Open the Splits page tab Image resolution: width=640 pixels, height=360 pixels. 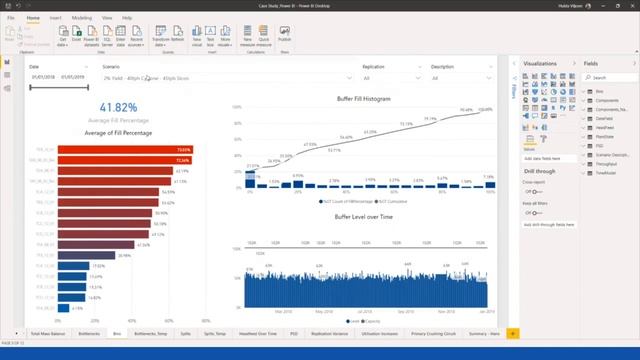tap(186, 334)
